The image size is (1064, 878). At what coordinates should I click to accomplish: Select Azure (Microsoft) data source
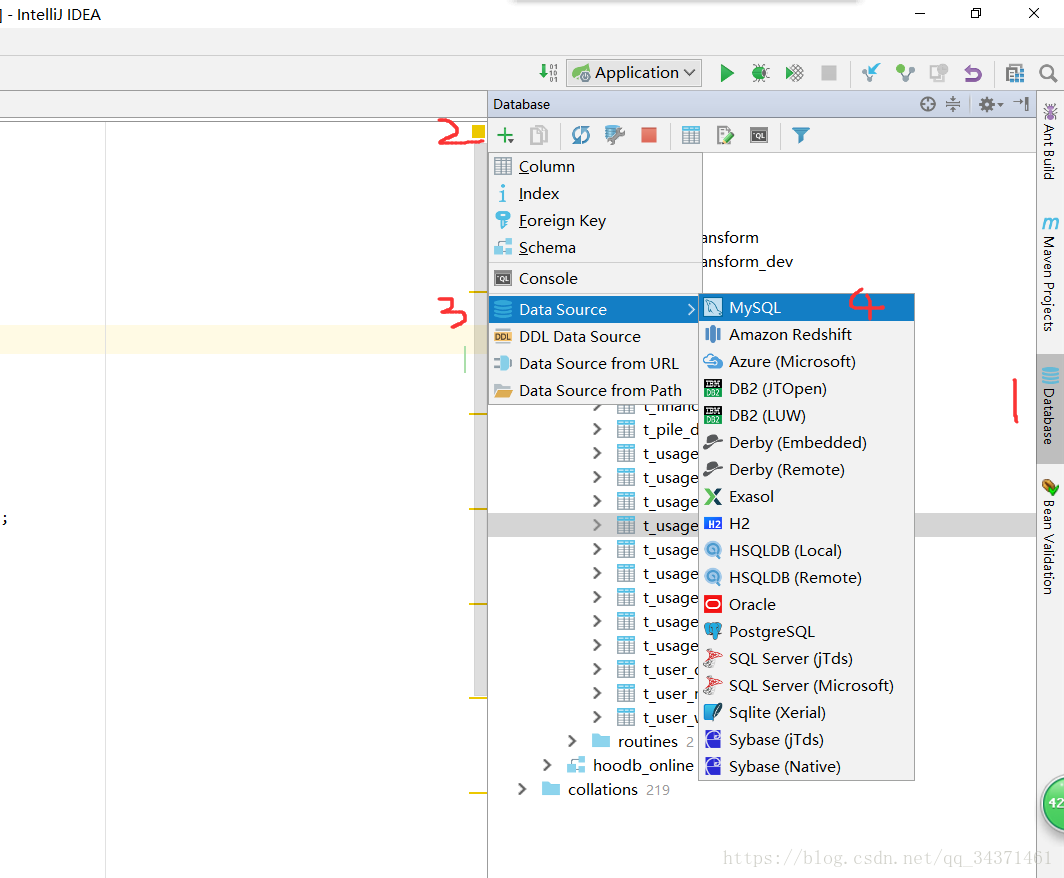(x=807, y=362)
